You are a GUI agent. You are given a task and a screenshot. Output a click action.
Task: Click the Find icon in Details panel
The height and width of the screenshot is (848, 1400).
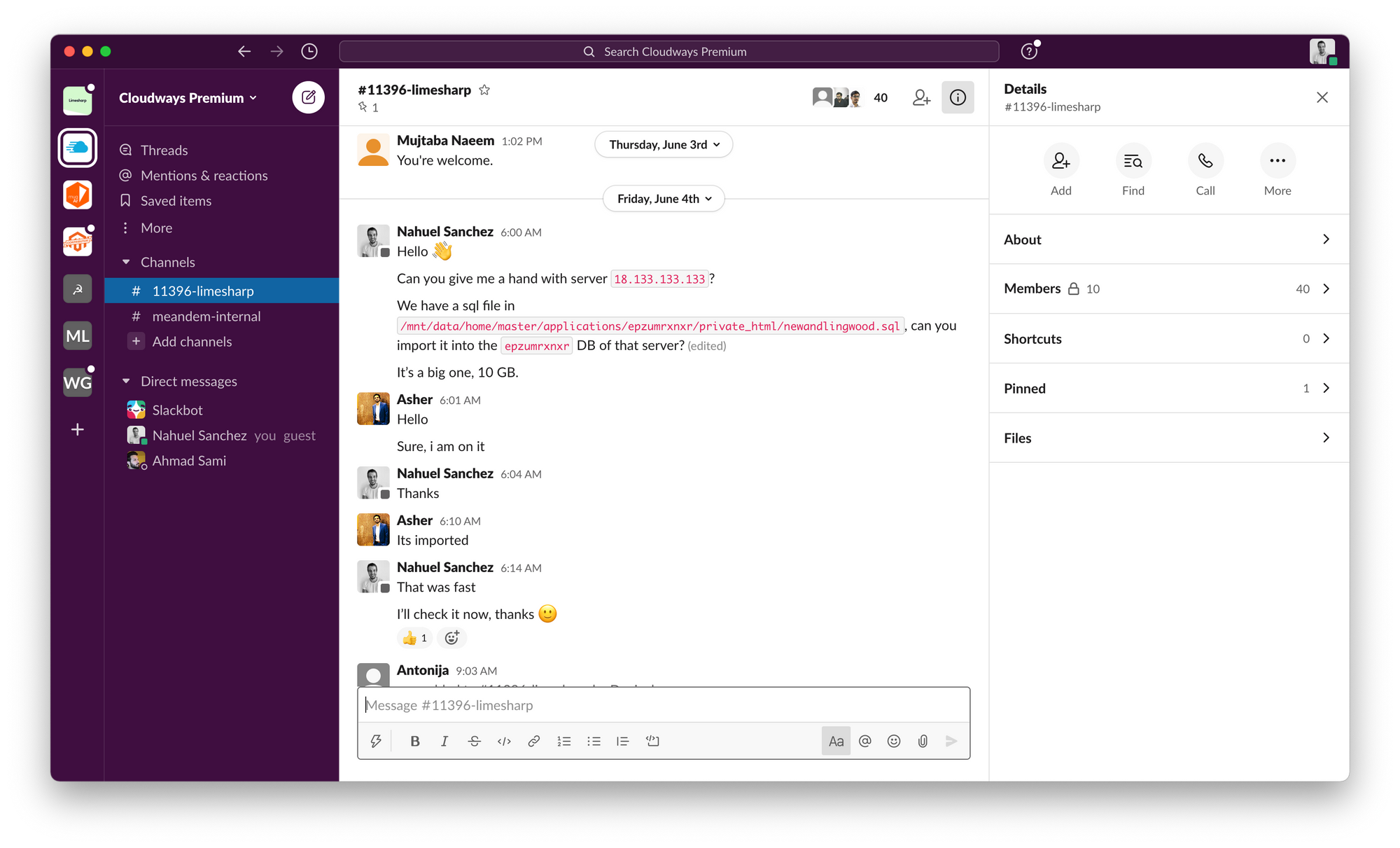(x=1133, y=161)
